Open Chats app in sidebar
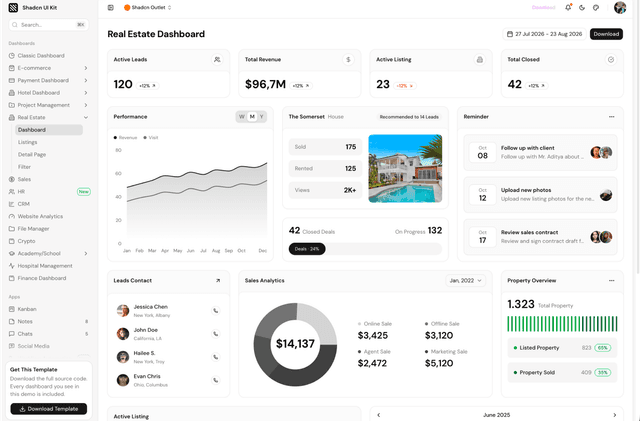Screen dimensions: 640x421 (49, 334)
